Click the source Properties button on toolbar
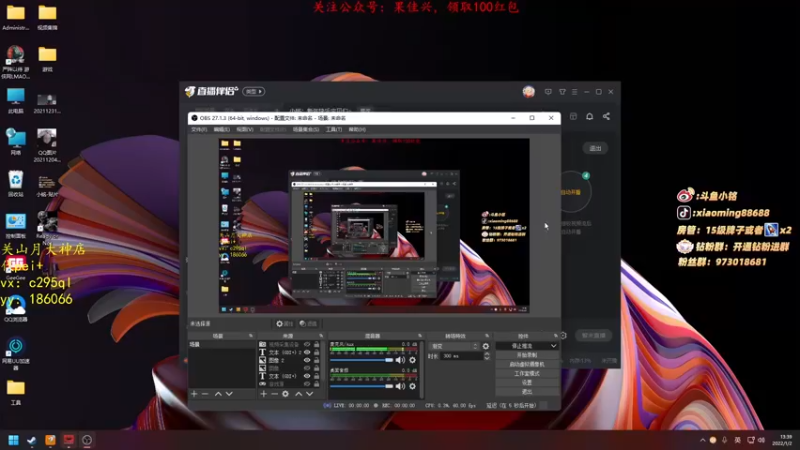Viewport: 800px width, 450px height. [284, 323]
